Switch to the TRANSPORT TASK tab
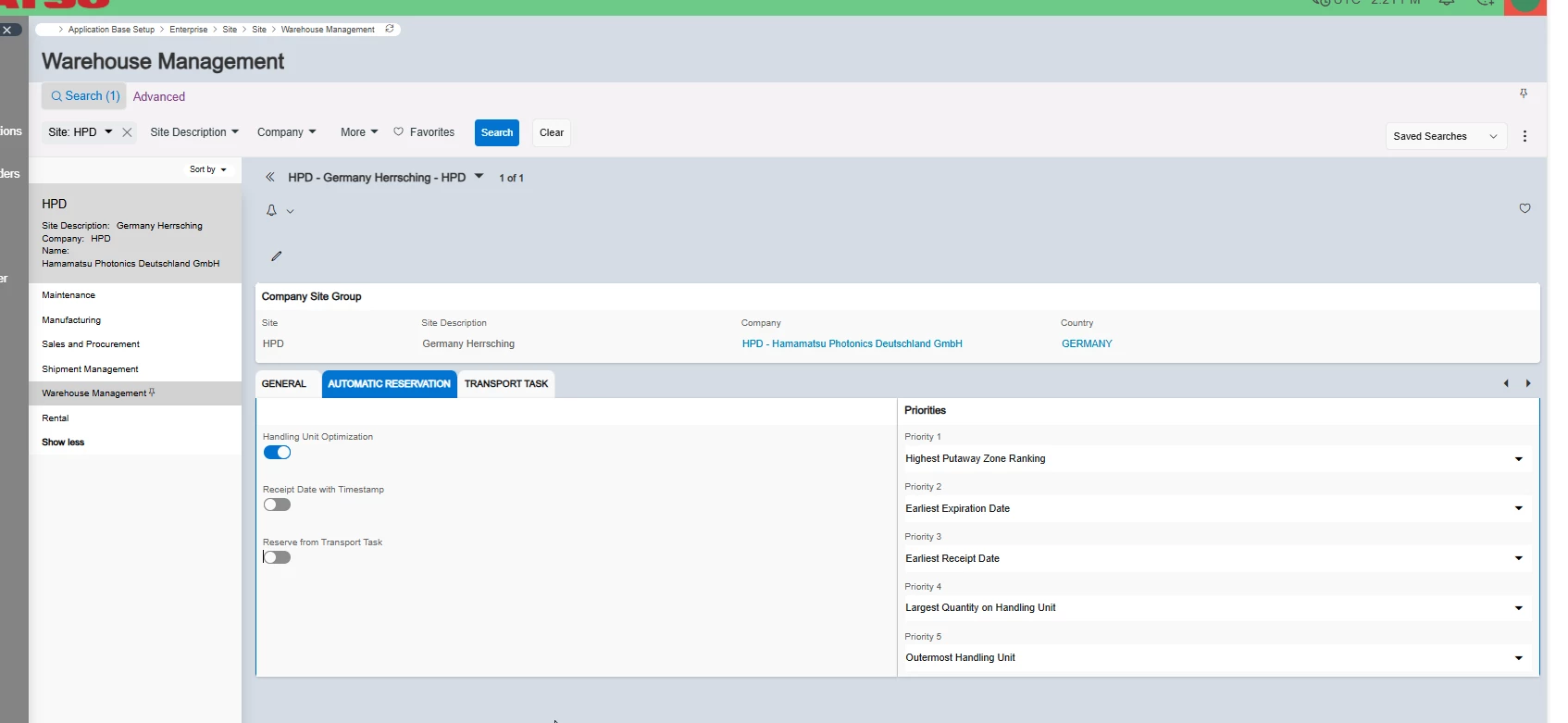Image resolution: width=1568 pixels, height=723 pixels. tap(506, 384)
